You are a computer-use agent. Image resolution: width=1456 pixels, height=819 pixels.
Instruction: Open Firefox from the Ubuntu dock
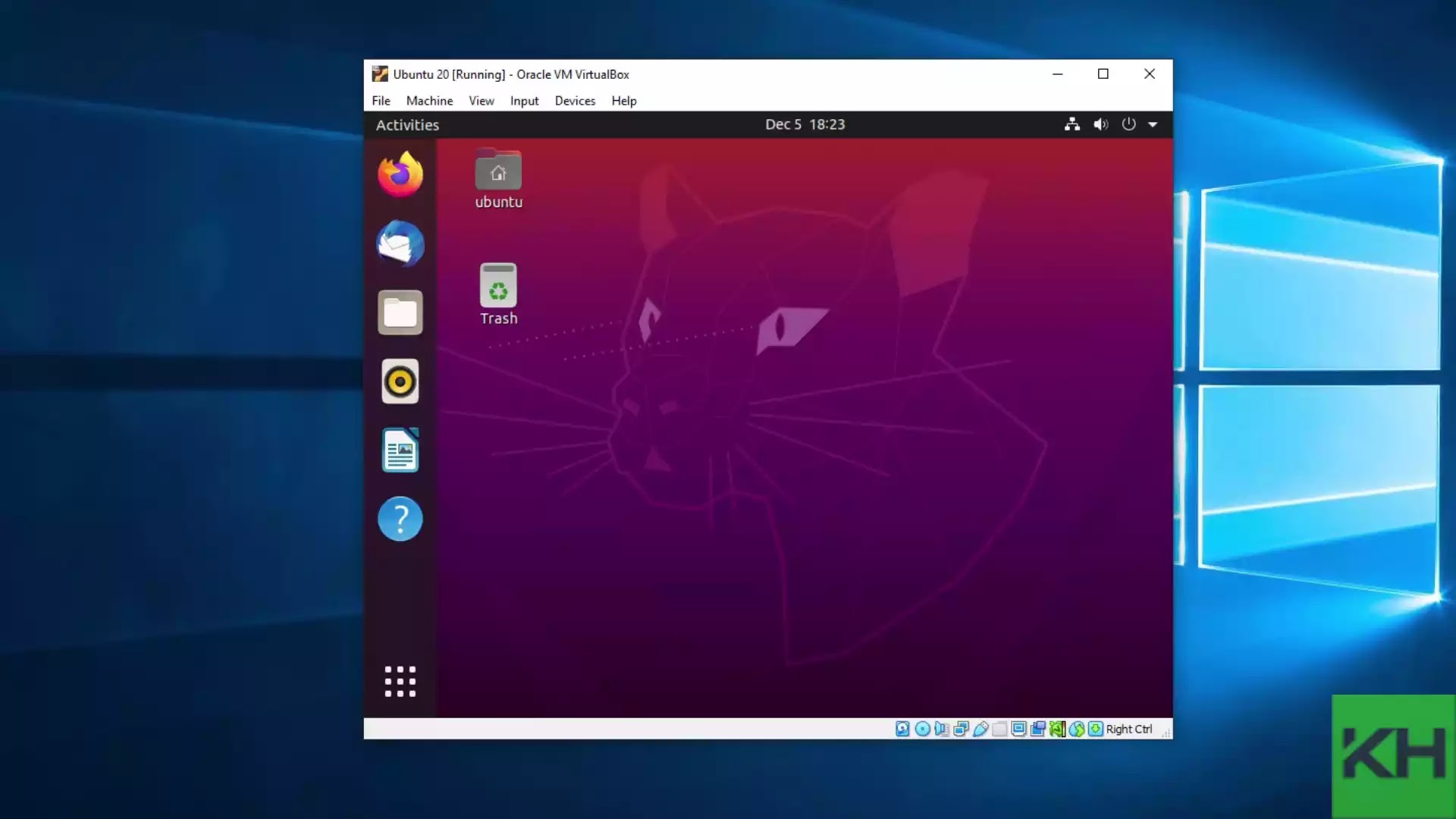(x=400, y=174)
